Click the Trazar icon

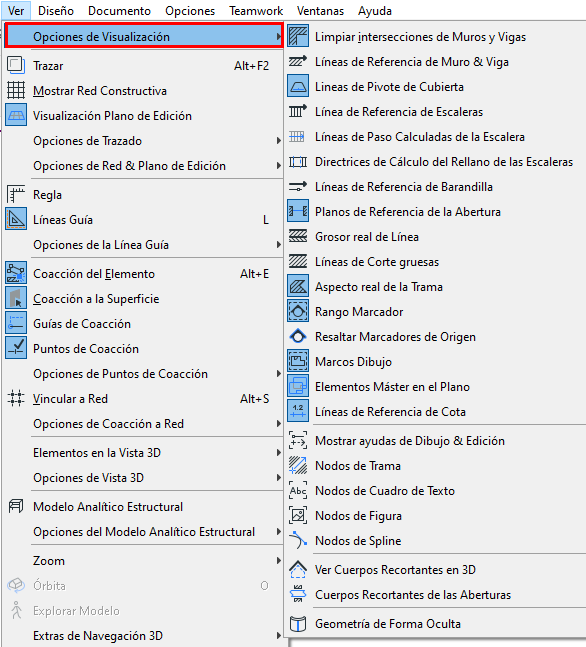[x=16, y=66]
